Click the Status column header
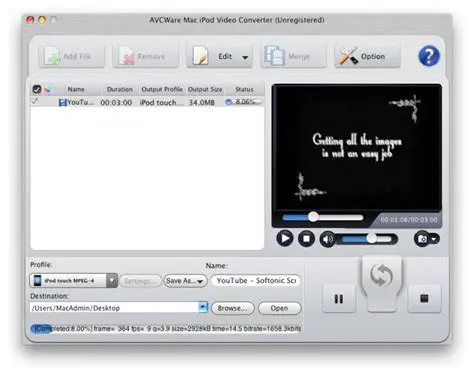 tap(244, 89)
